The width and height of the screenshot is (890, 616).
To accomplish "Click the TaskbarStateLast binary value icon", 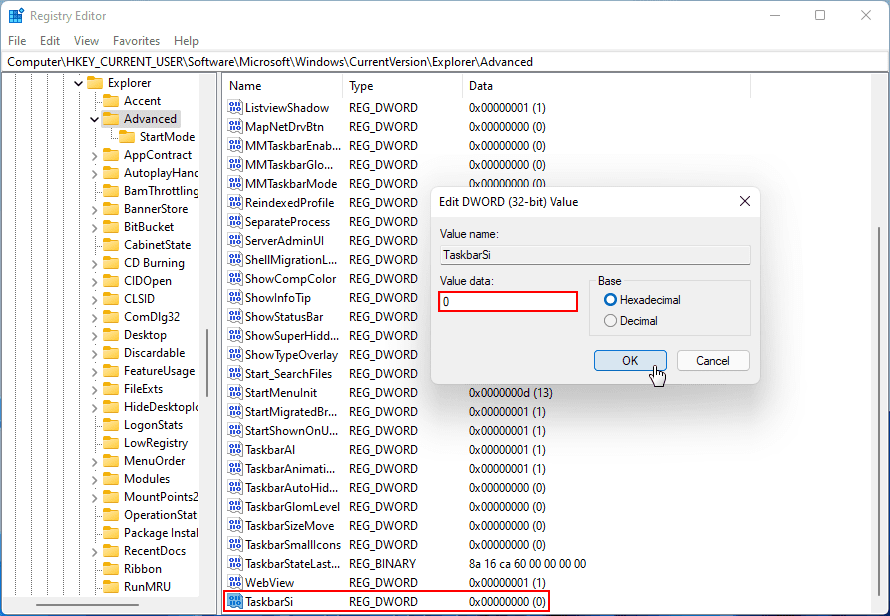I will [x=234, y=564].
